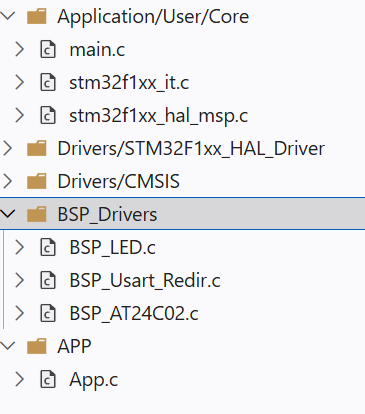Click the BSP_LED.c file icon

[x=48, y=247]
